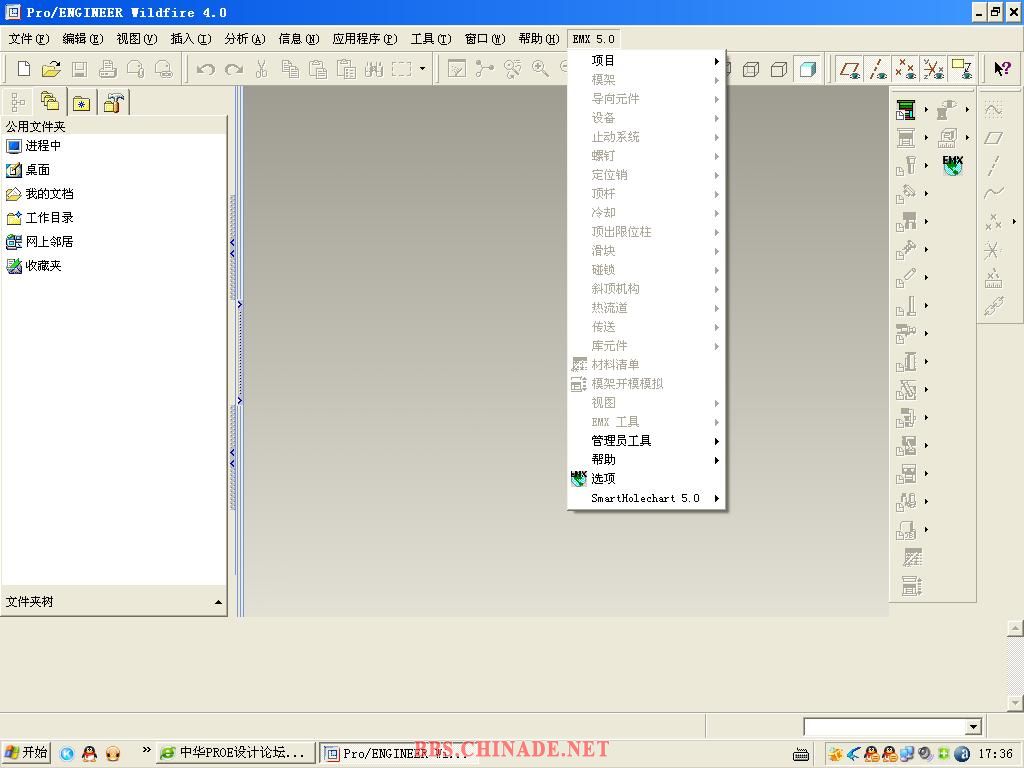Toggle datum axes display
1024x768 pixels.
point(878,69)
